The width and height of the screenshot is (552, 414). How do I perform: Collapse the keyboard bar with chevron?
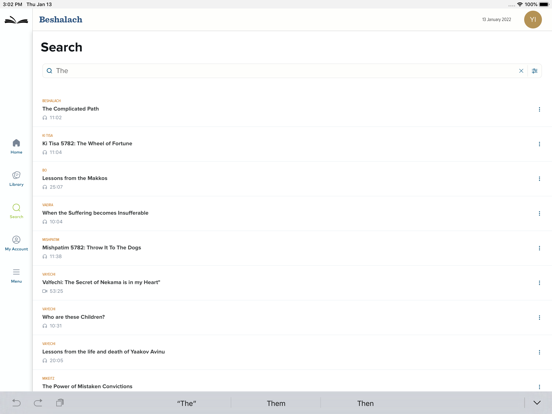[x=537, y=403]
